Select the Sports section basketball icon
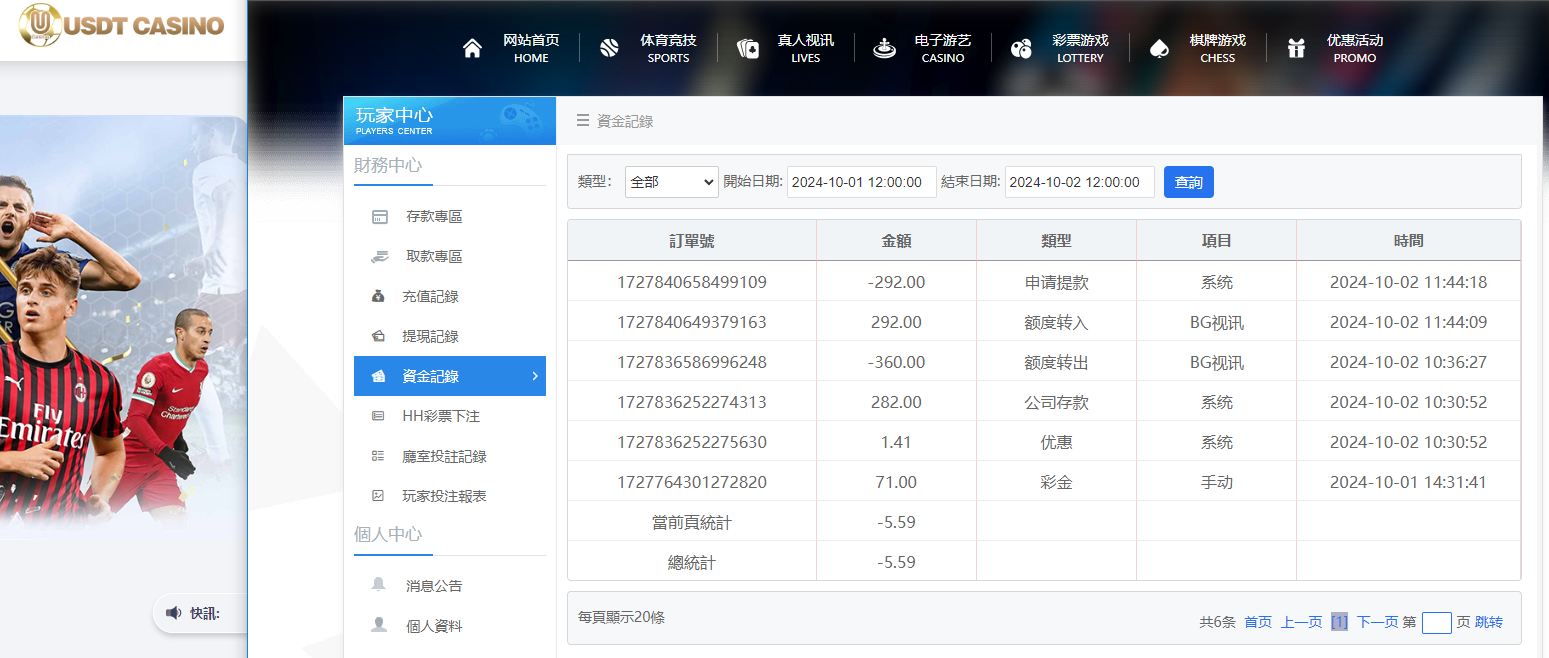The width and height of the screenshot is (1549, 658). (x=609, y=47)
